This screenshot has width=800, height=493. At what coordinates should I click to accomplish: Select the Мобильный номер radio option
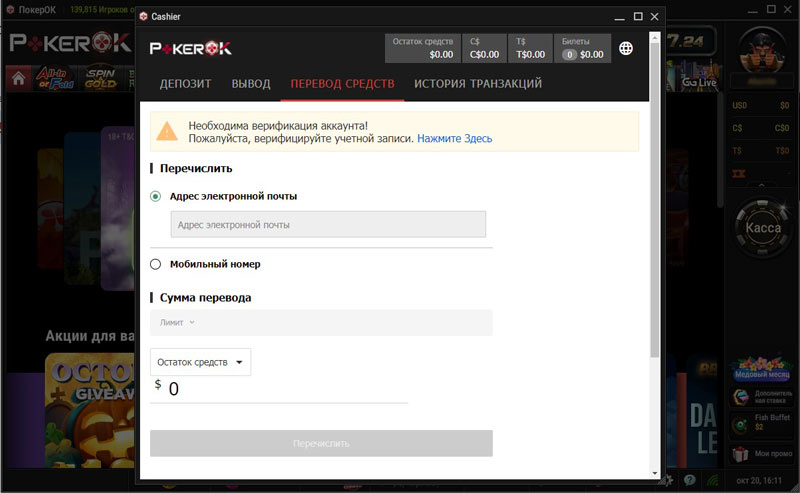point(156,264)
